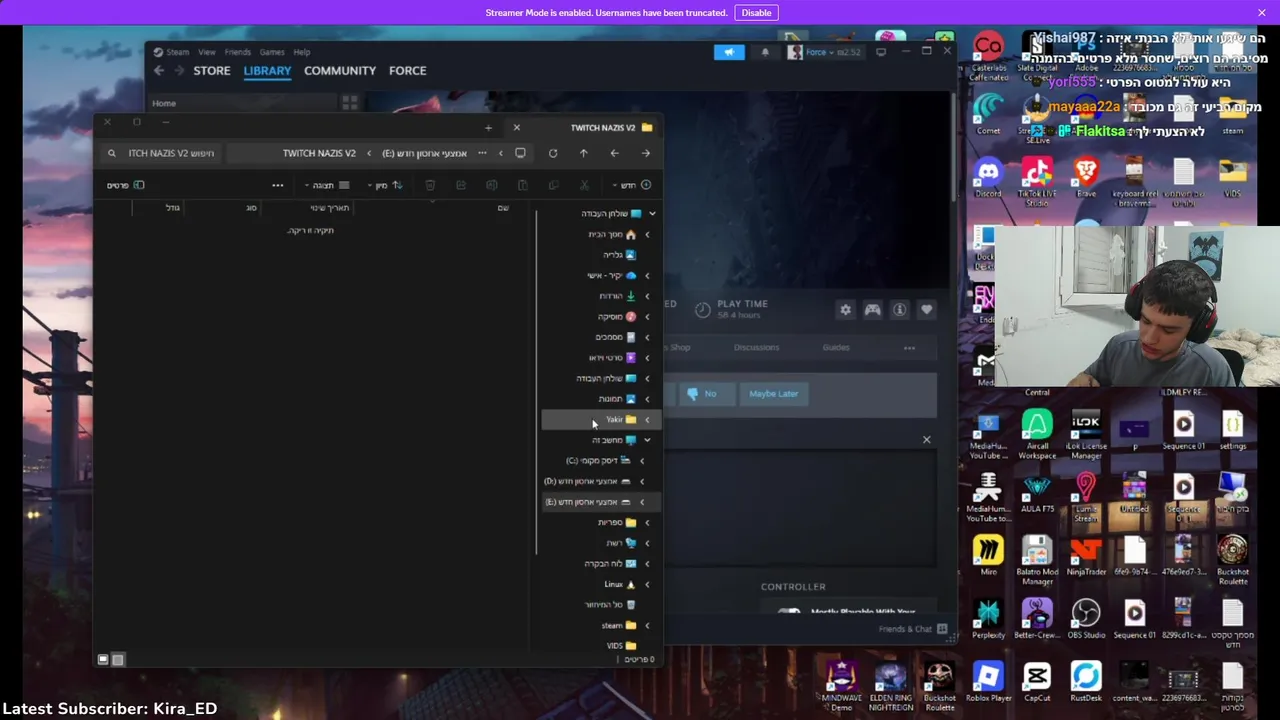This screenshot has width=1280, height=720.
Task: Open the Discussions tab on Steam game page
Action: [x=756, y=347]
